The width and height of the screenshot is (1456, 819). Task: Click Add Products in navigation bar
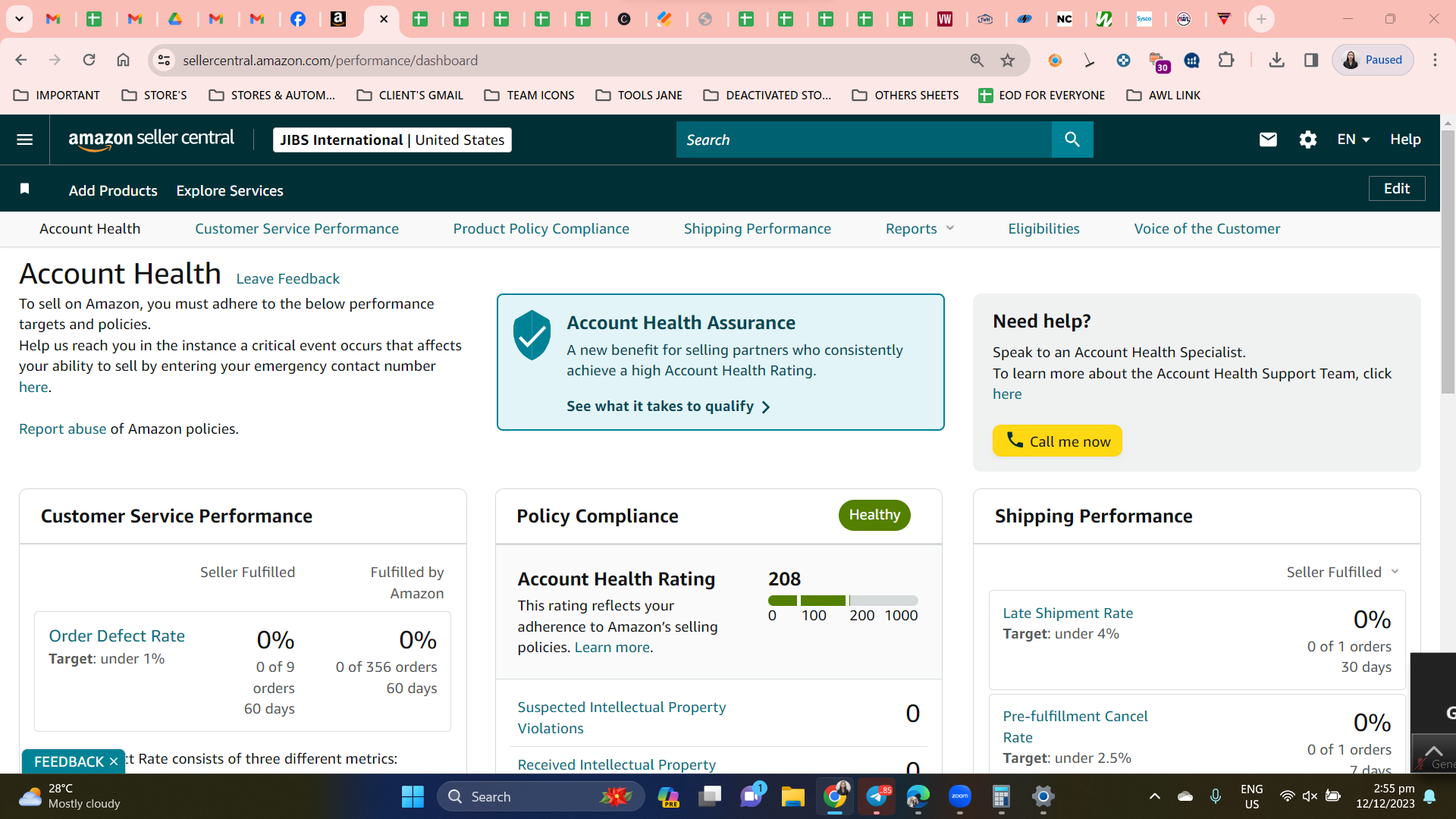[113, 190]
